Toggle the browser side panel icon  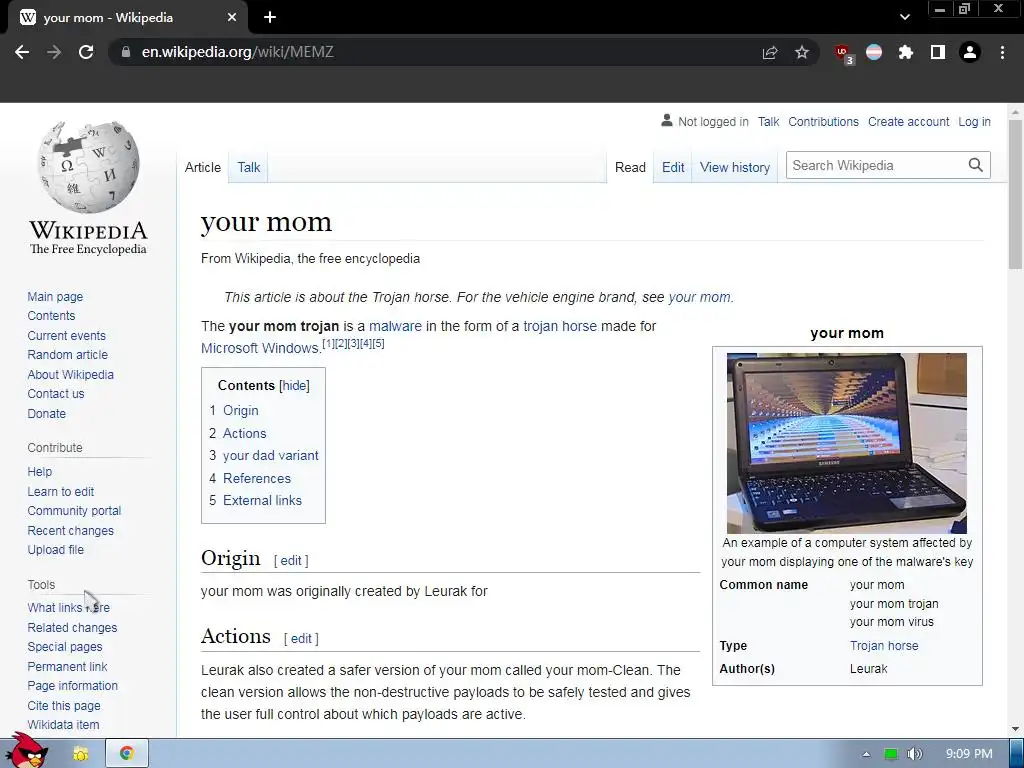[x=938, y=52]
